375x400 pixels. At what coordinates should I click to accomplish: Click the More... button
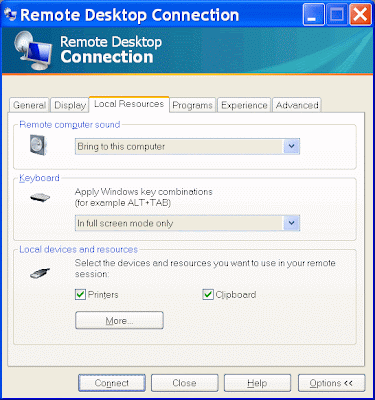(x=119, y=320)
